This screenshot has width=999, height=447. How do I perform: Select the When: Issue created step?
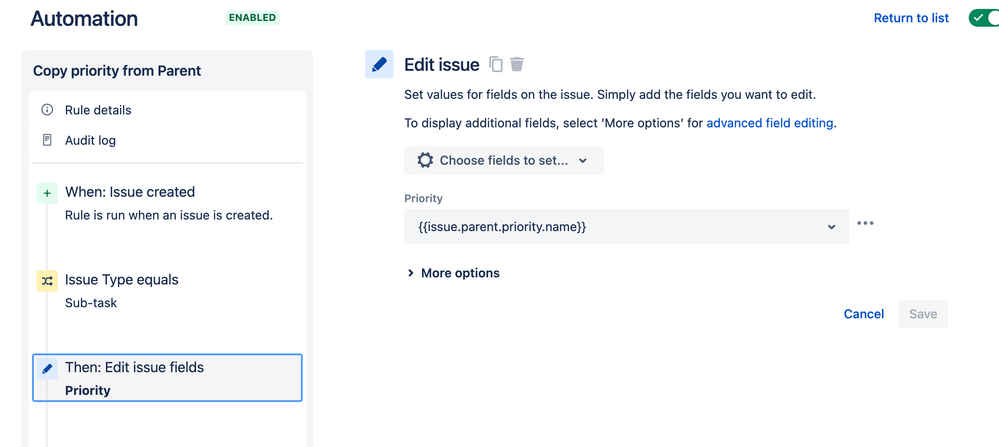coord(168,203)
